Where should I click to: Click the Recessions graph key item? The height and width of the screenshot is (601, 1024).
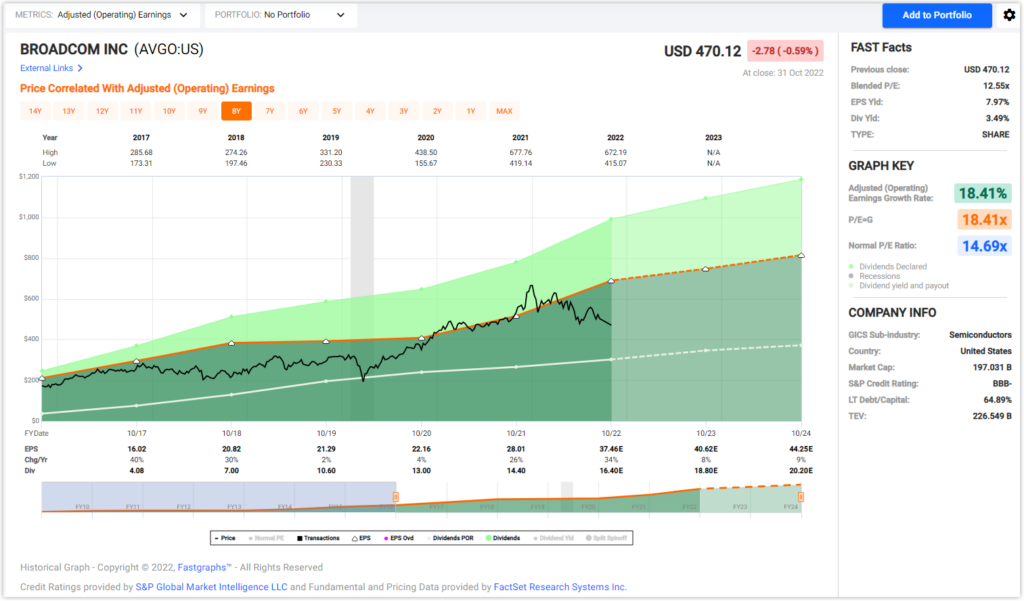point(874,276)
